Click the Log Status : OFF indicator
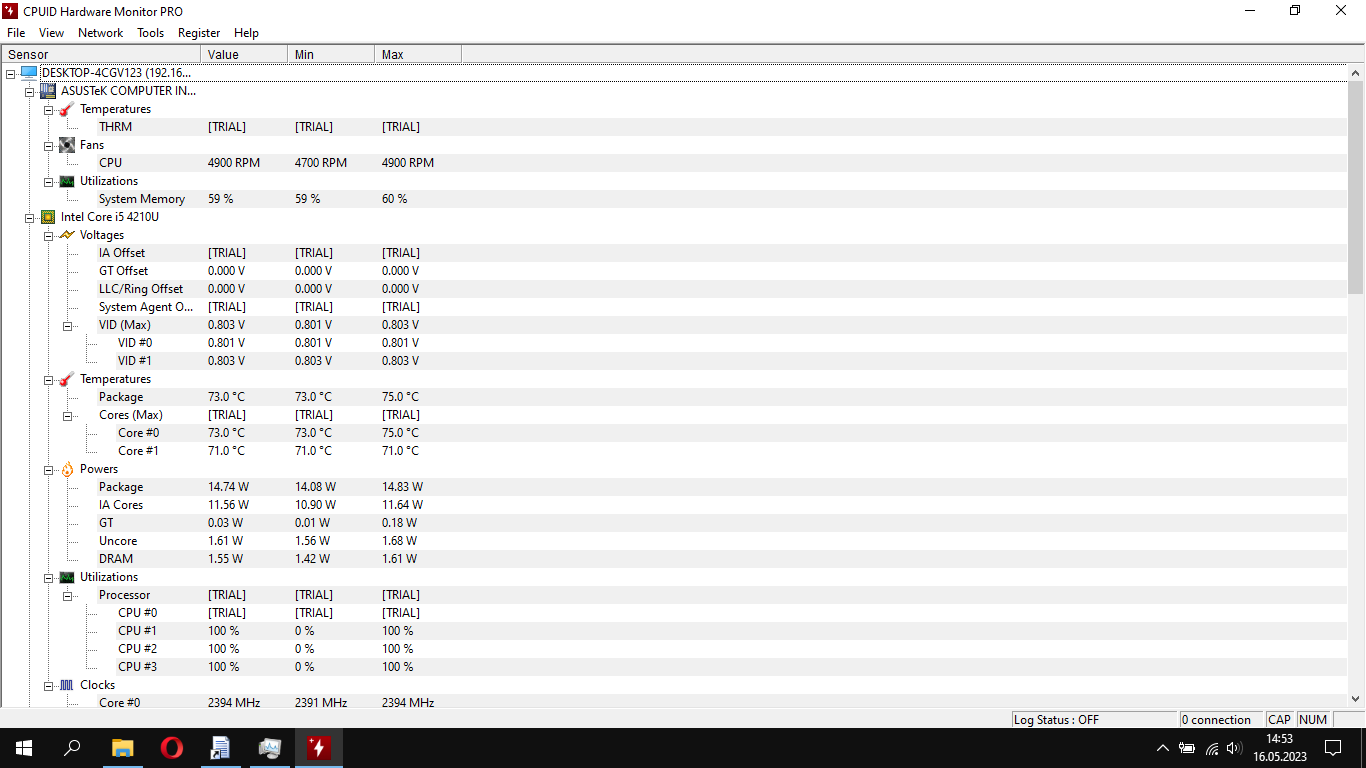 point(1094,719)
